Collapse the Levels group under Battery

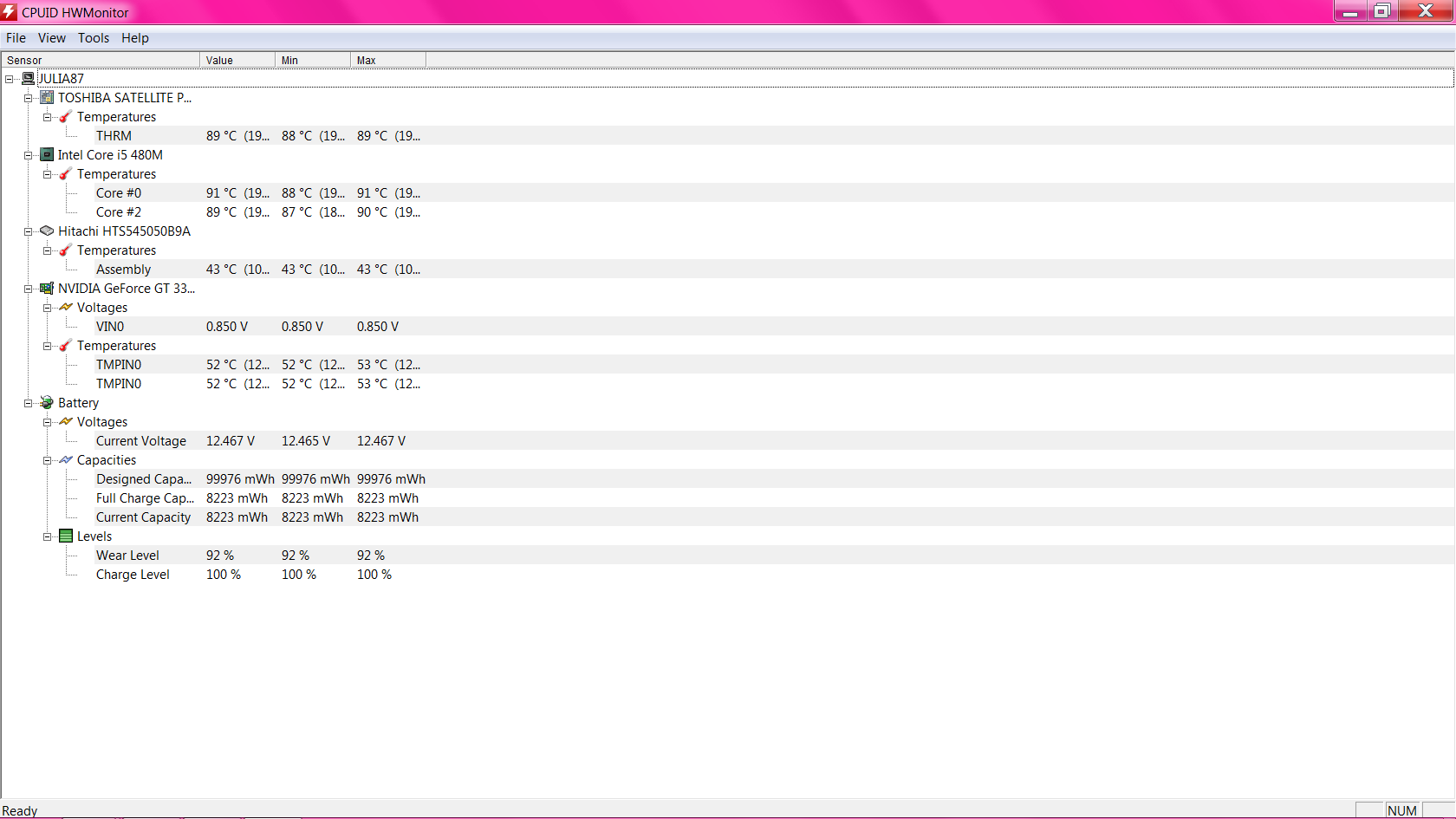[48, 536]
